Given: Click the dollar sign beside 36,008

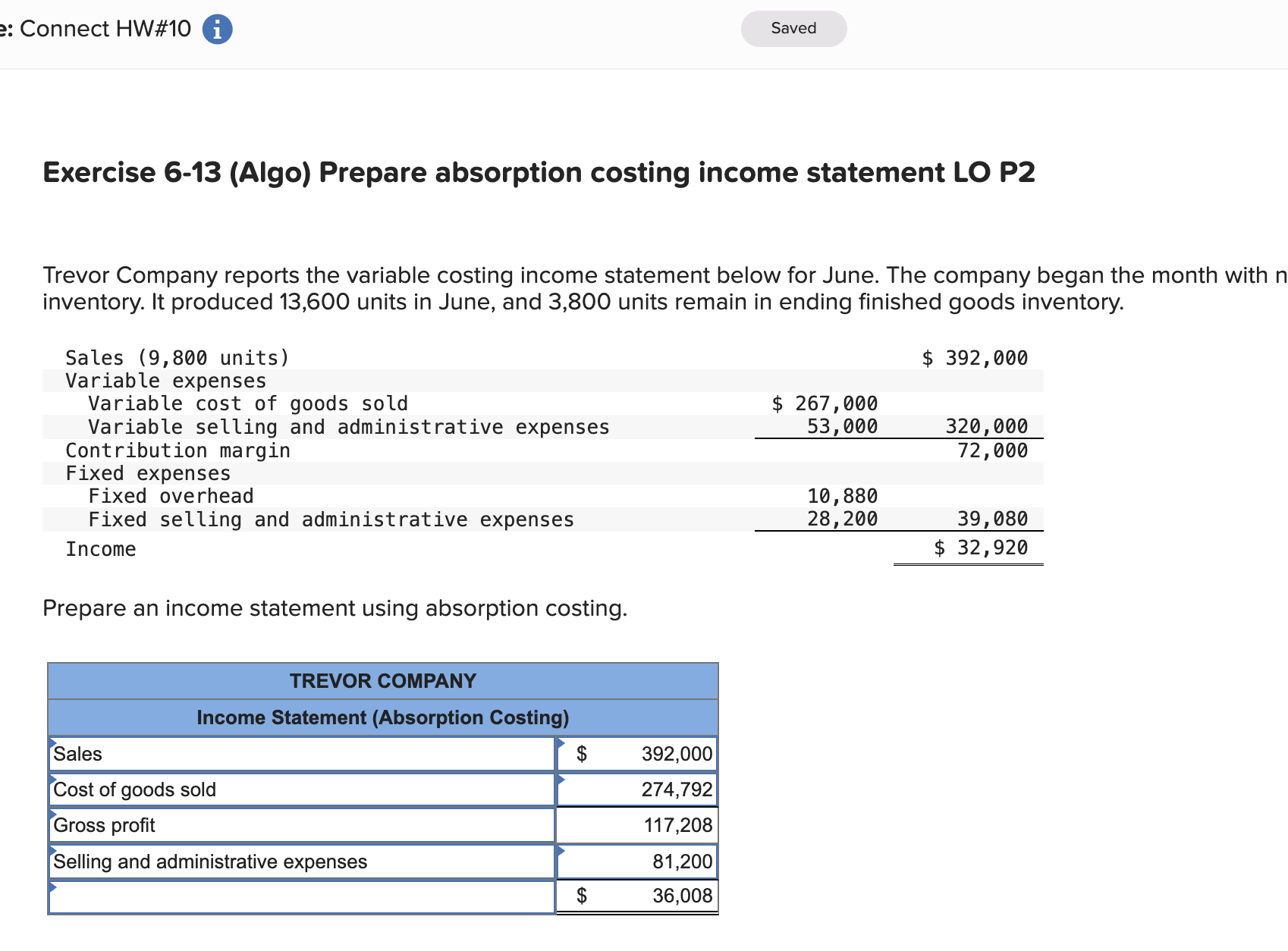Looking at the screenshot, I should click(581, 896).
